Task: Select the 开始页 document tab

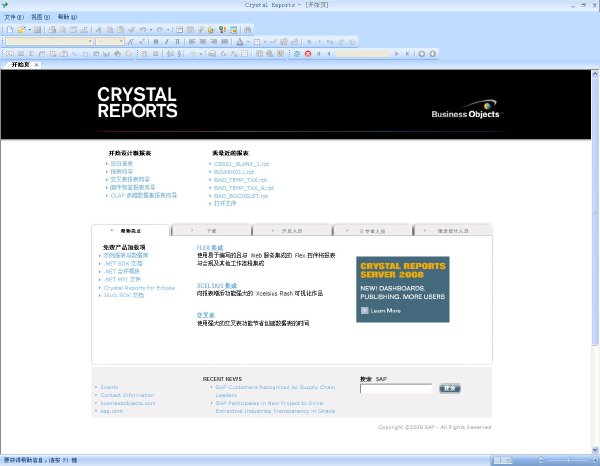Action: pos(20,65)
